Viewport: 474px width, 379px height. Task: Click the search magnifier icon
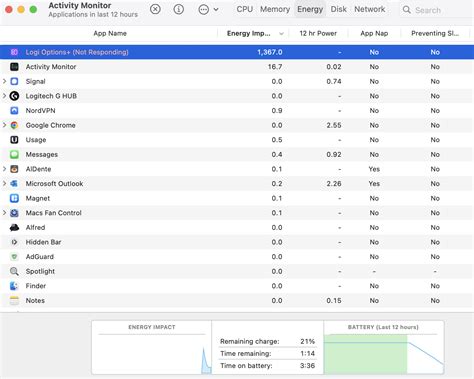tap(407, 10)
